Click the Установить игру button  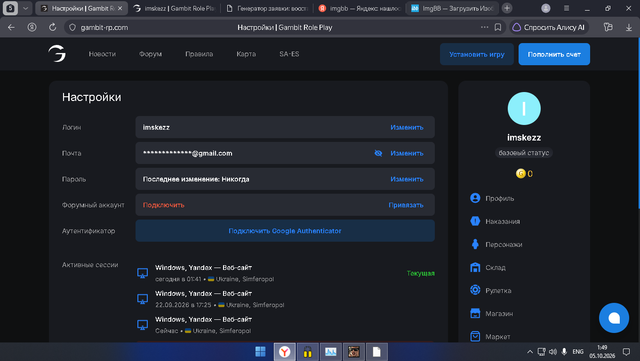pyautogui.click(x=476, y=54)
